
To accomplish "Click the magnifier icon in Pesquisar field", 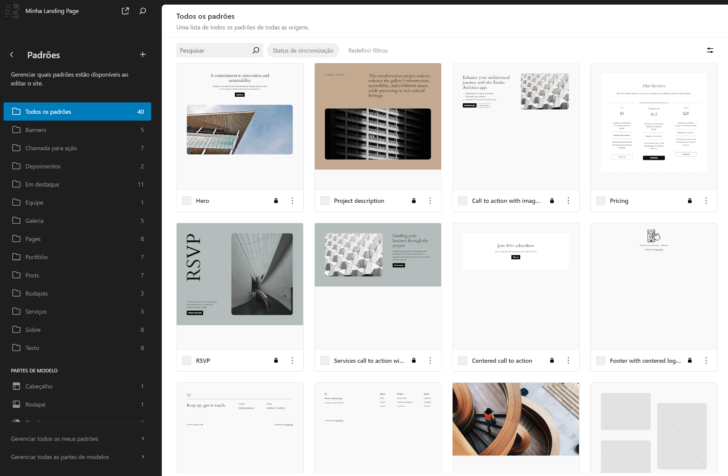I will [256, 50].
